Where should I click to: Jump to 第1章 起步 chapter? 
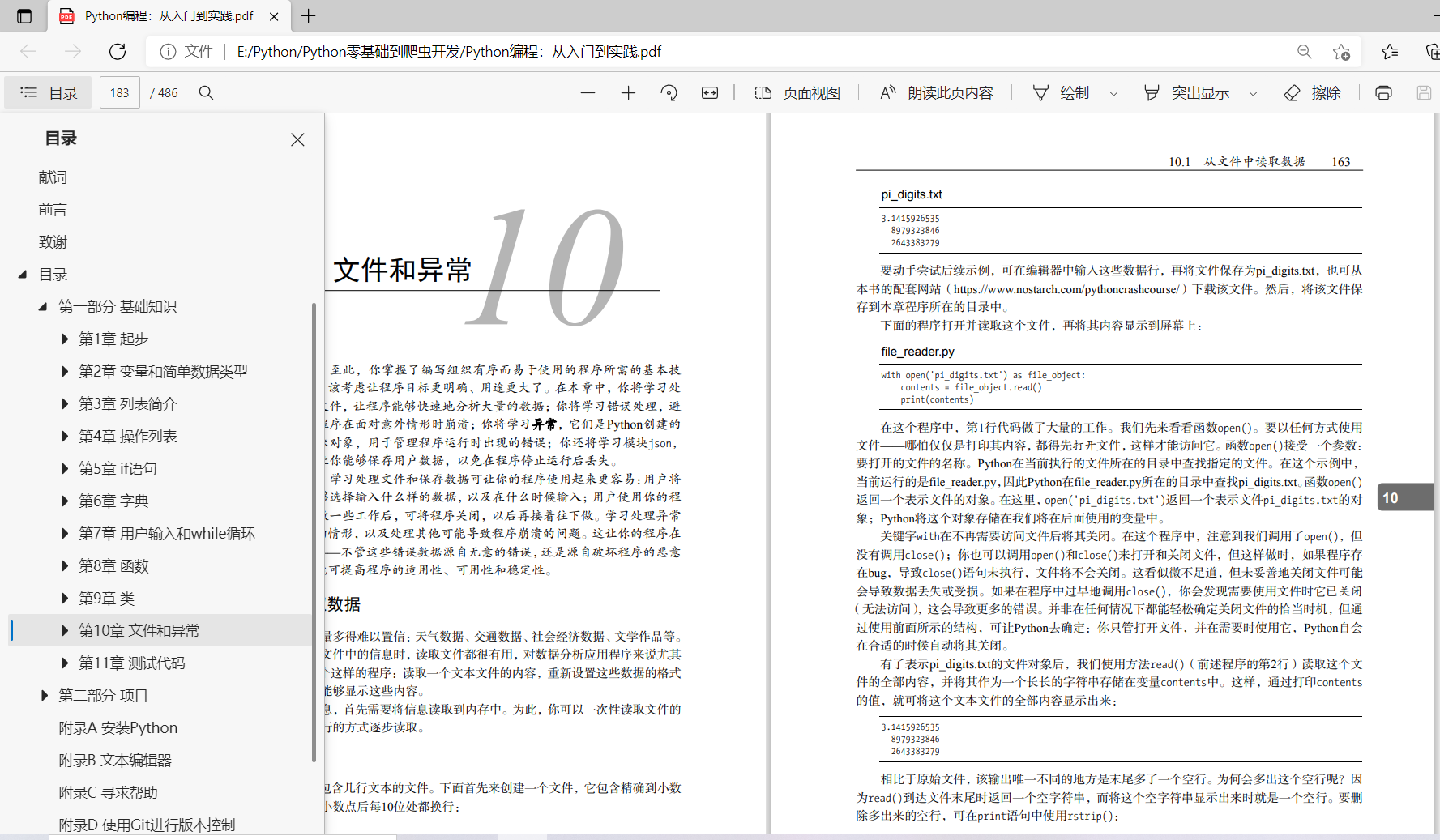point(113,339)
